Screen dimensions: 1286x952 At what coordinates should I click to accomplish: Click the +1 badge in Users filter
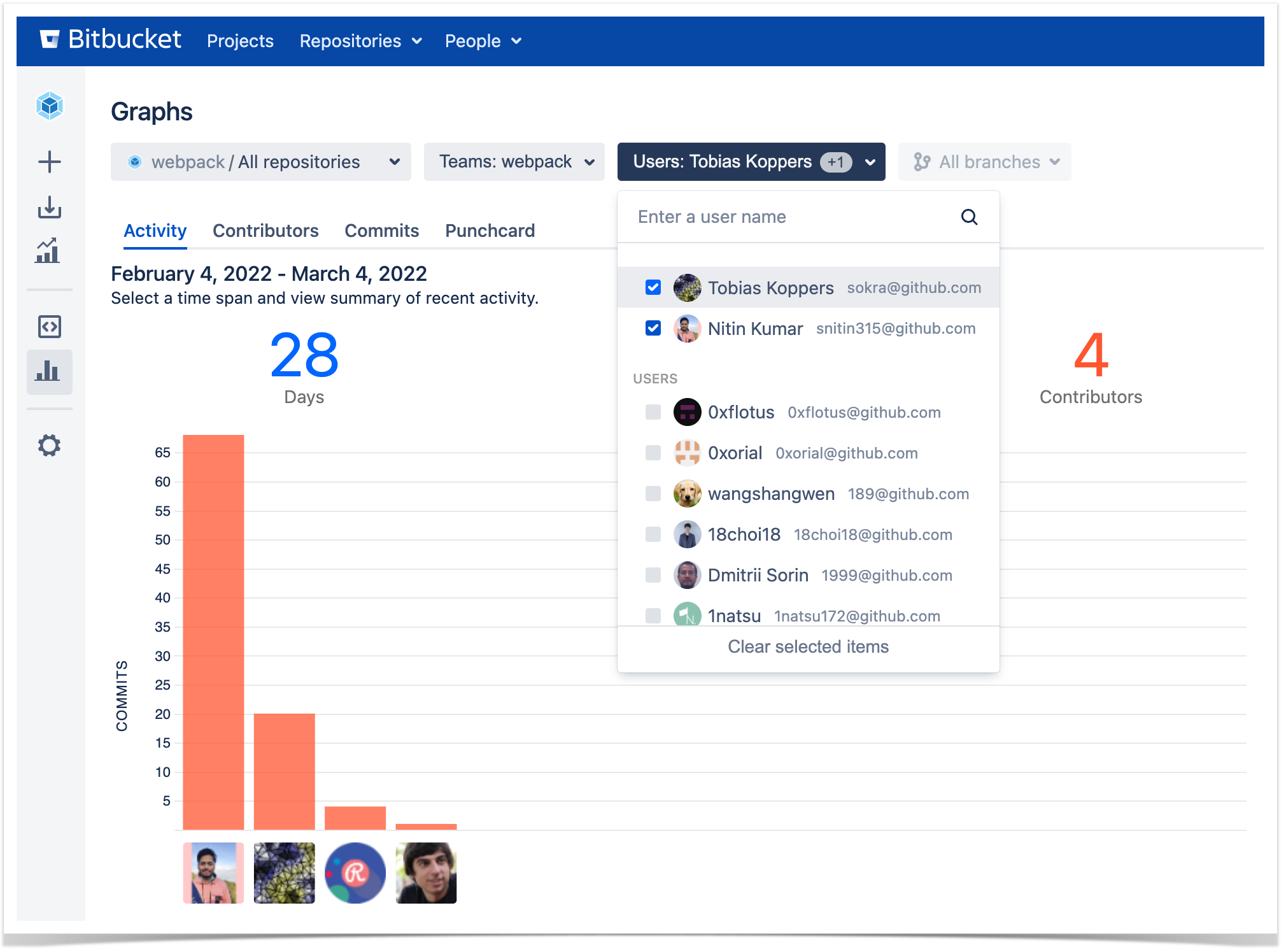click(x=836, y=162)
